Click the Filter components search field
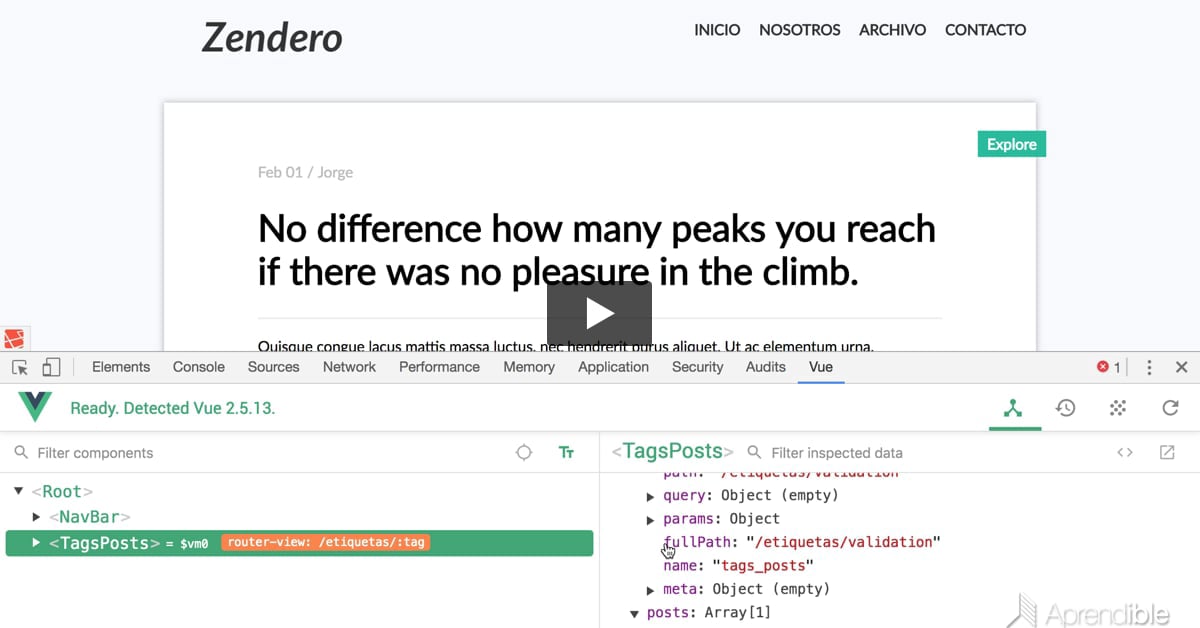The height and width of the screenshot is (628, 1200). point(260,453)
